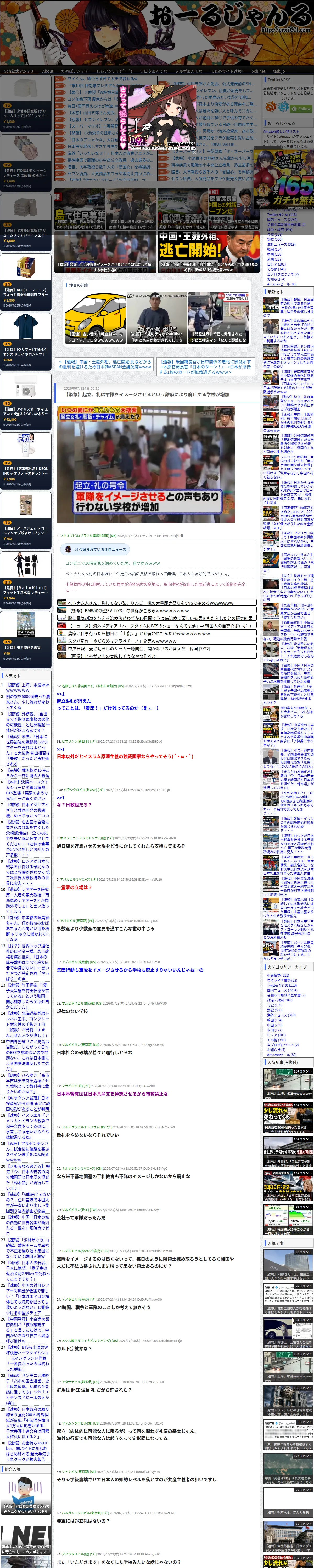314x1568 pixels.
Task: Open ranking item 2 例の髪を5000個失った農家さん
Action: click(28, 702)
